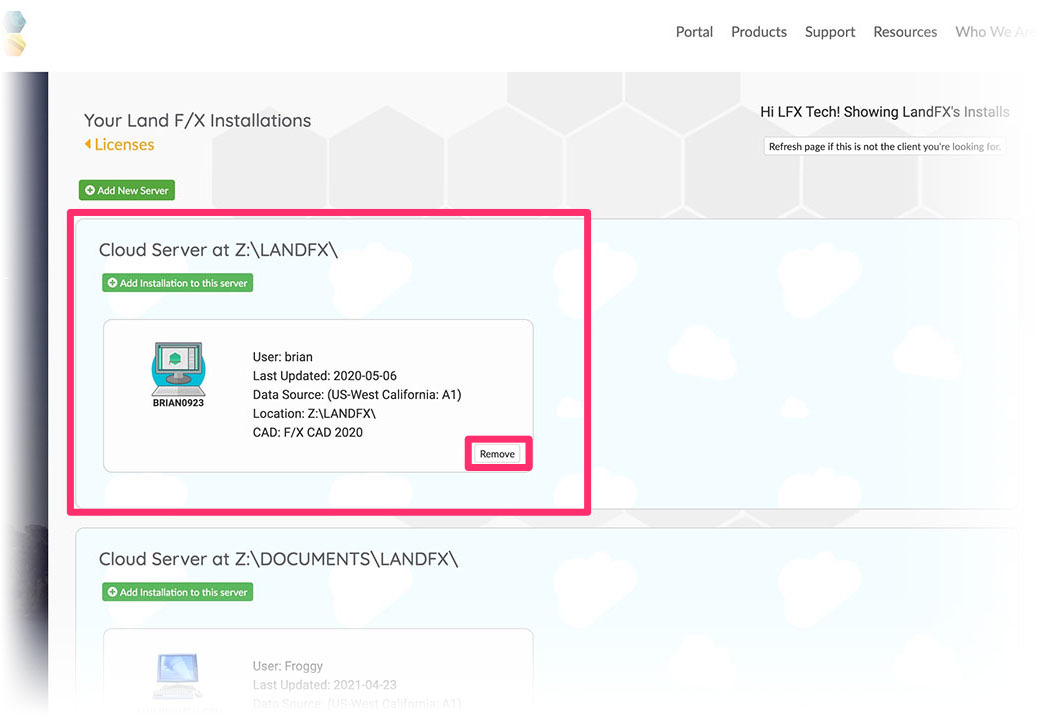Screen dimensions: 1046x721
Task: Click the Add New Server button
Action: click(127, 190)
